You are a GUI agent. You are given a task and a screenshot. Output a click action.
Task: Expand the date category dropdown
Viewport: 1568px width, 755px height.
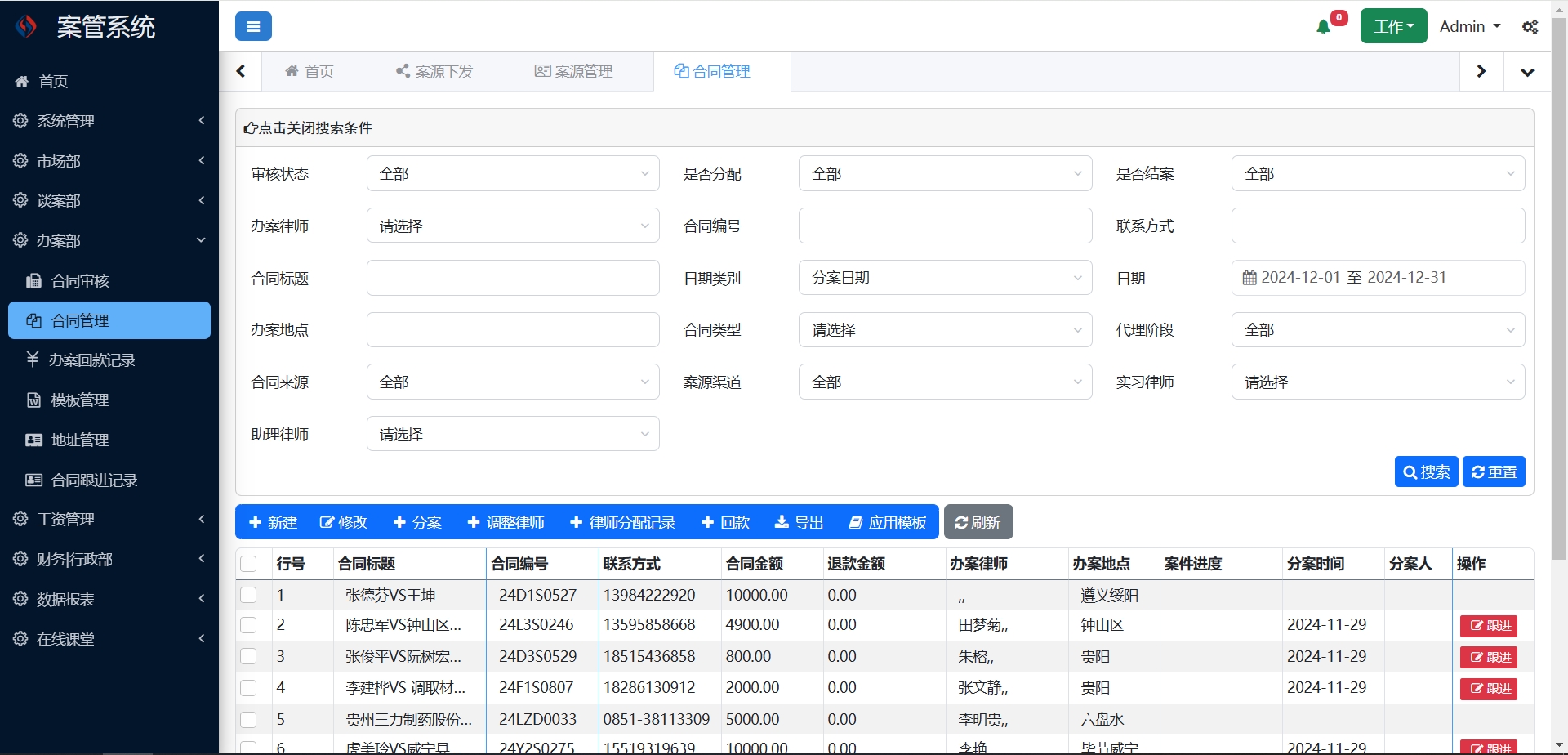point(944,278)
